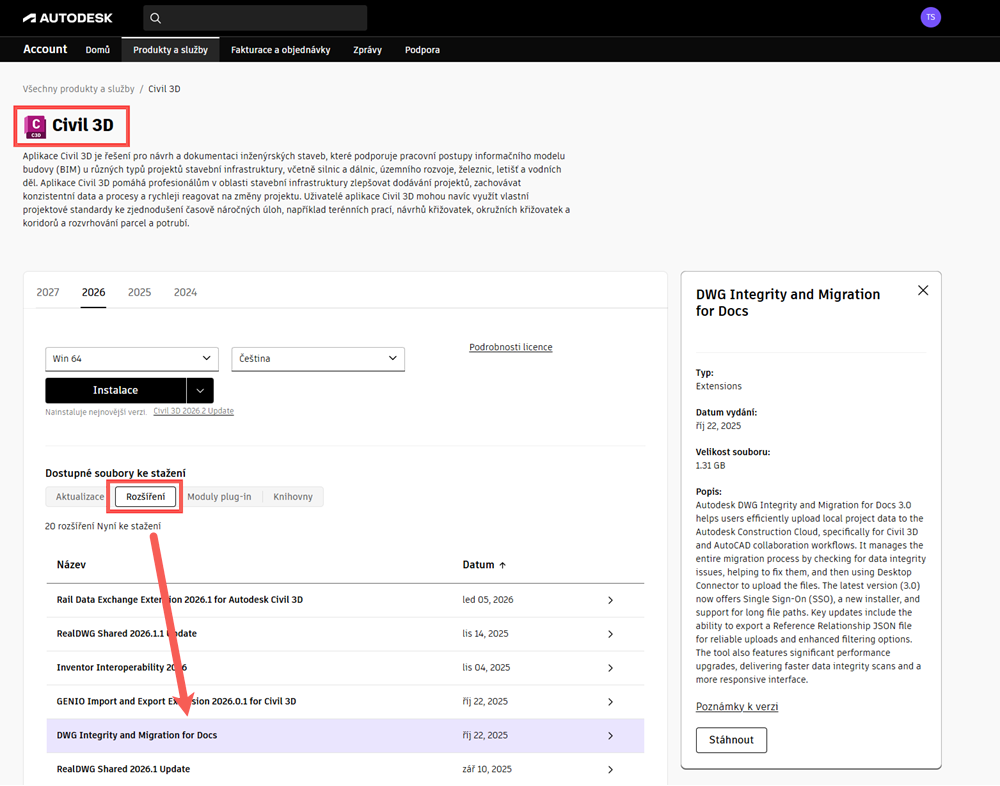Open the TS user avatar menu
Image resolution: width=1000 pixels, height=786 pixels.
pyautogui.click(x=930, y=17)
